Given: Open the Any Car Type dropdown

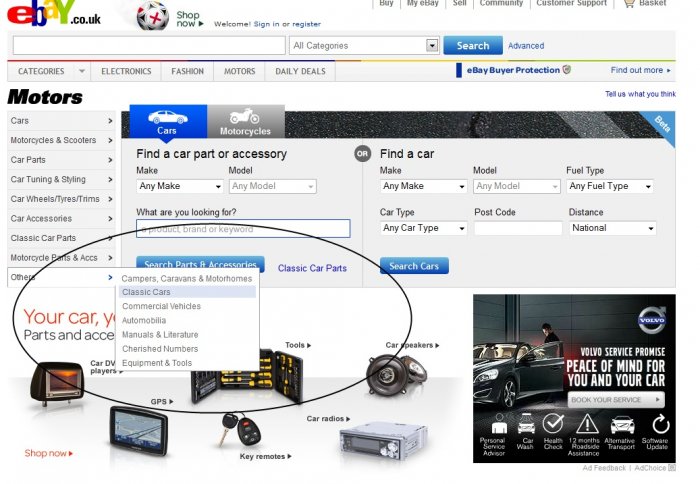Looking at the screenshot, I should point(423,228).
